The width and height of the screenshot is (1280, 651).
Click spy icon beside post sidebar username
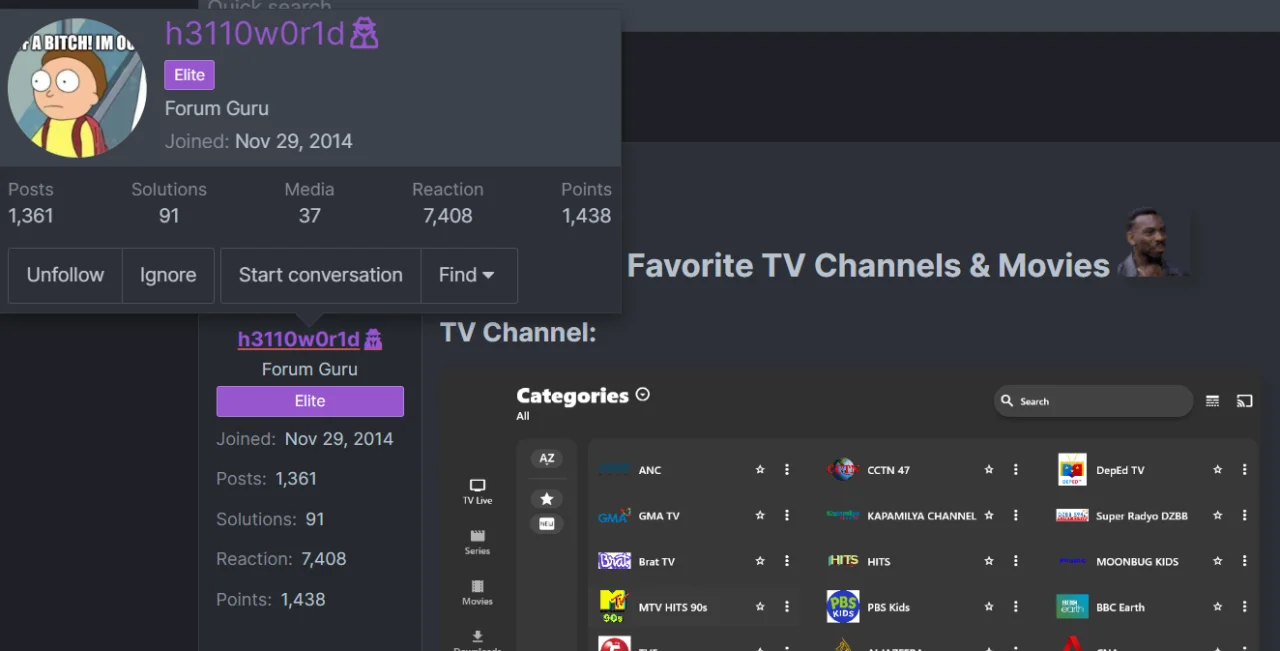pyautogui.click(x=373, y=339)
